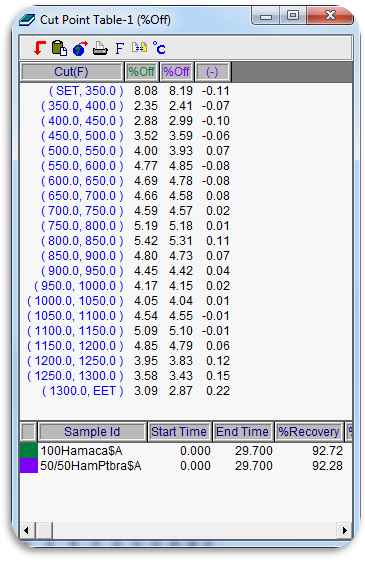Minimize the Cut Point Table window
Image resolution: width=365 pixels, height=562 pixels.
[266, 16]
